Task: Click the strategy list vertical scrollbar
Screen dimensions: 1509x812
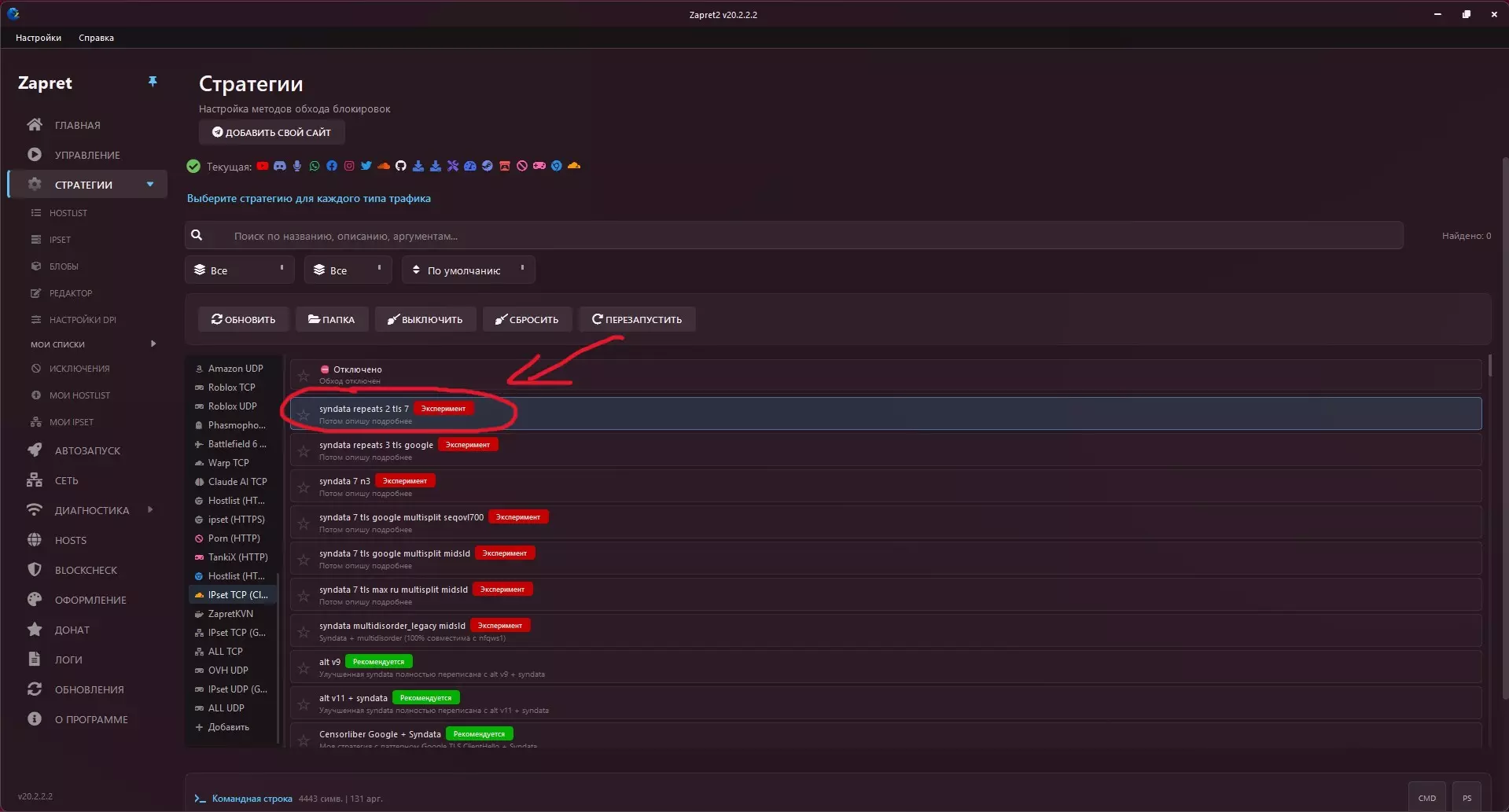Action: click(1490, 366)
